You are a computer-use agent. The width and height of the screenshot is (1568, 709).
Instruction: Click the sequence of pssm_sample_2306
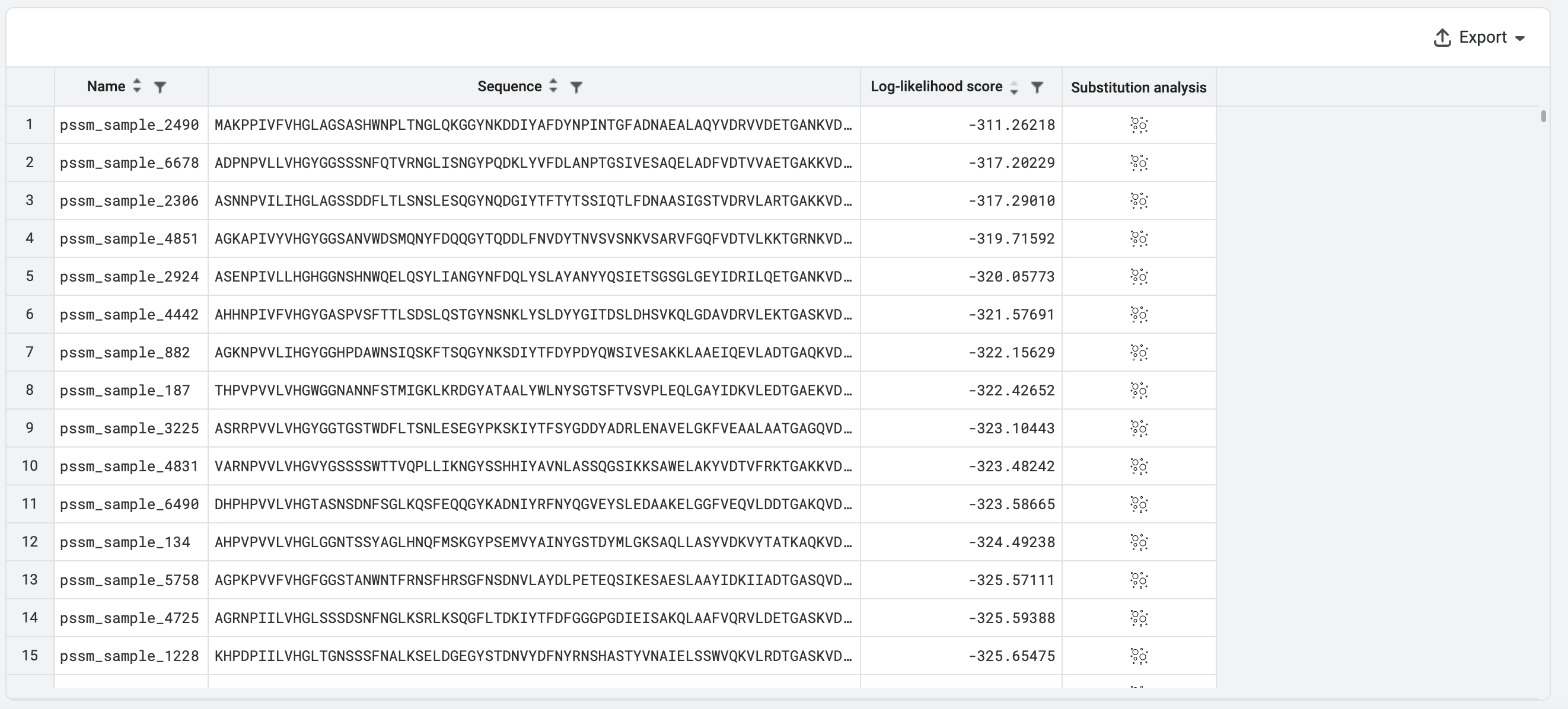(x=533, y=201)
